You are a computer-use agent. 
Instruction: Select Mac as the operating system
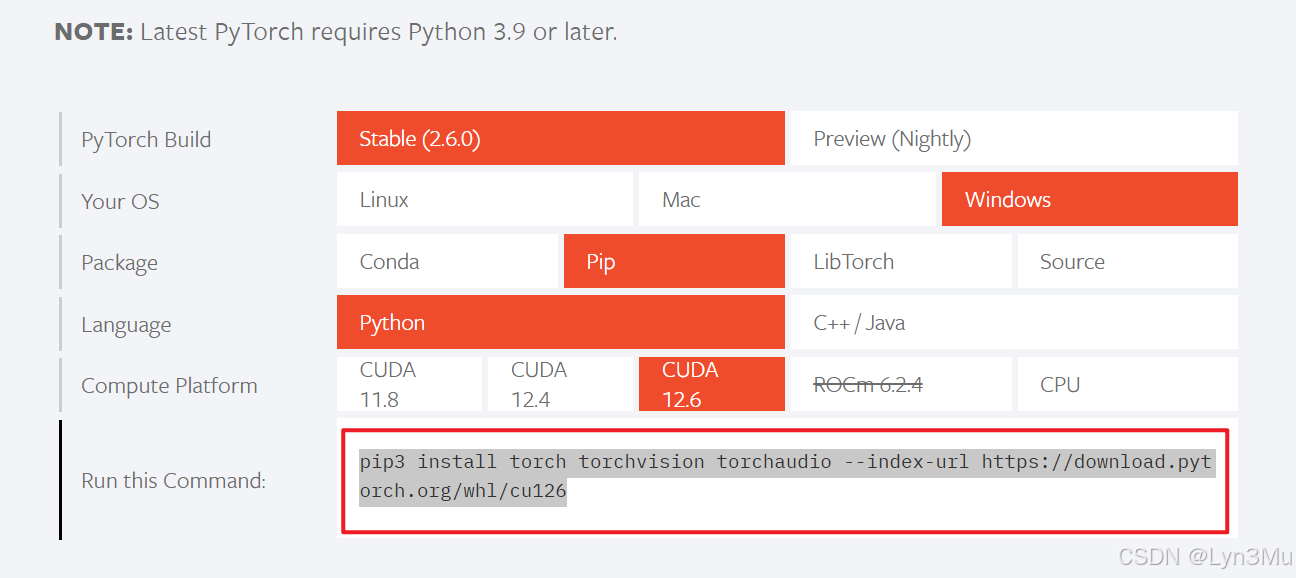pos(786,199)
